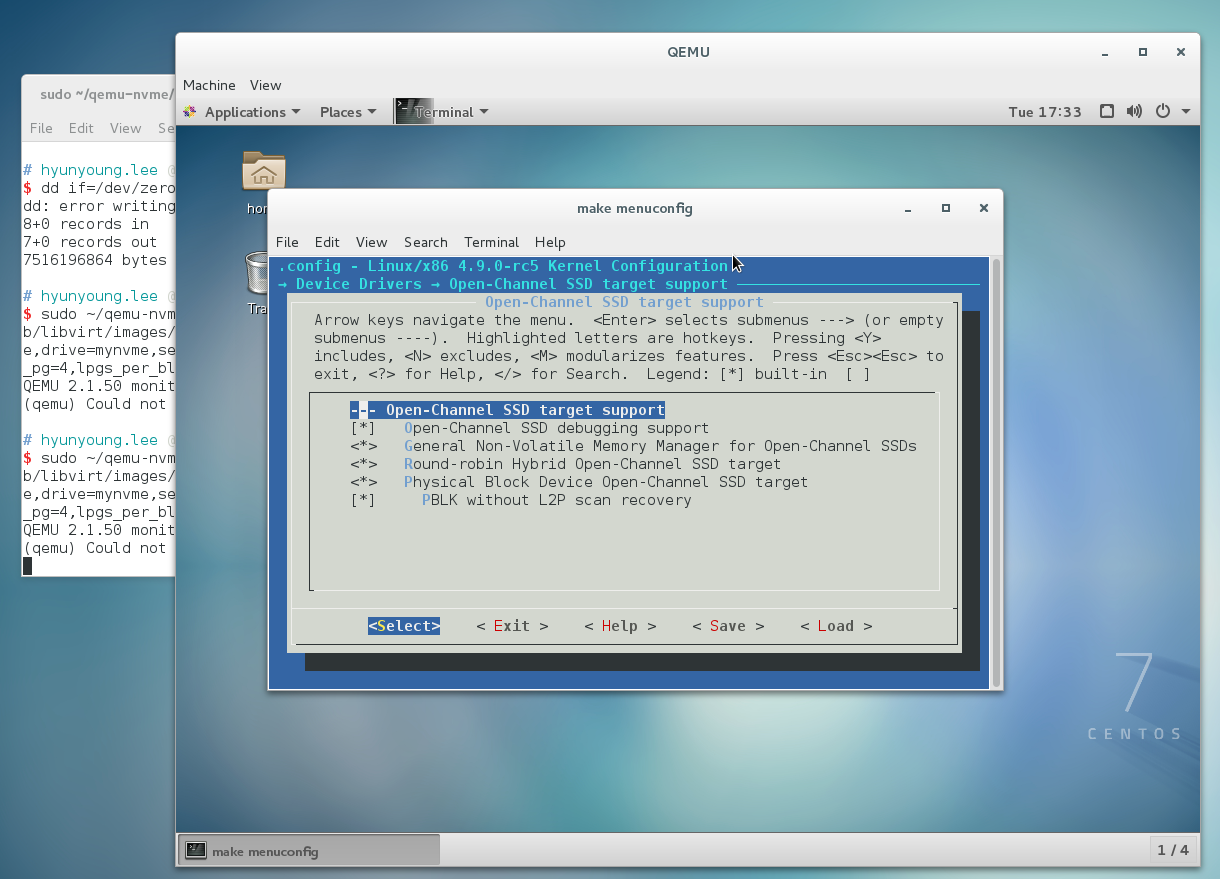Open Search menu in make menuconfig terminal

coord(426,242)
